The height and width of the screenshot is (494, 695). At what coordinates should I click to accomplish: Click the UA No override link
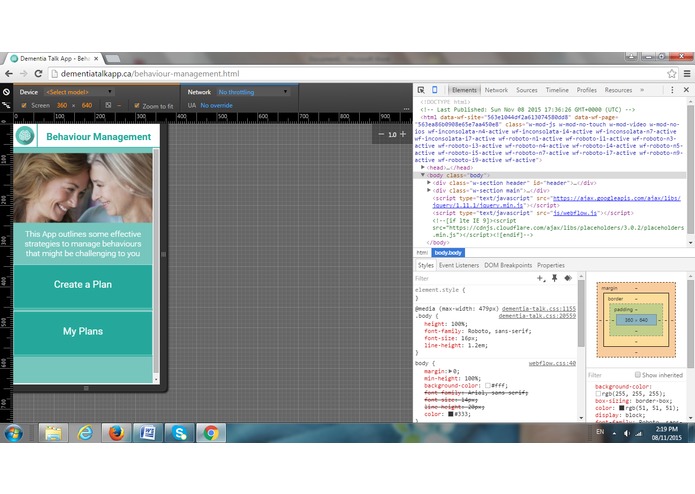(216, 105)
